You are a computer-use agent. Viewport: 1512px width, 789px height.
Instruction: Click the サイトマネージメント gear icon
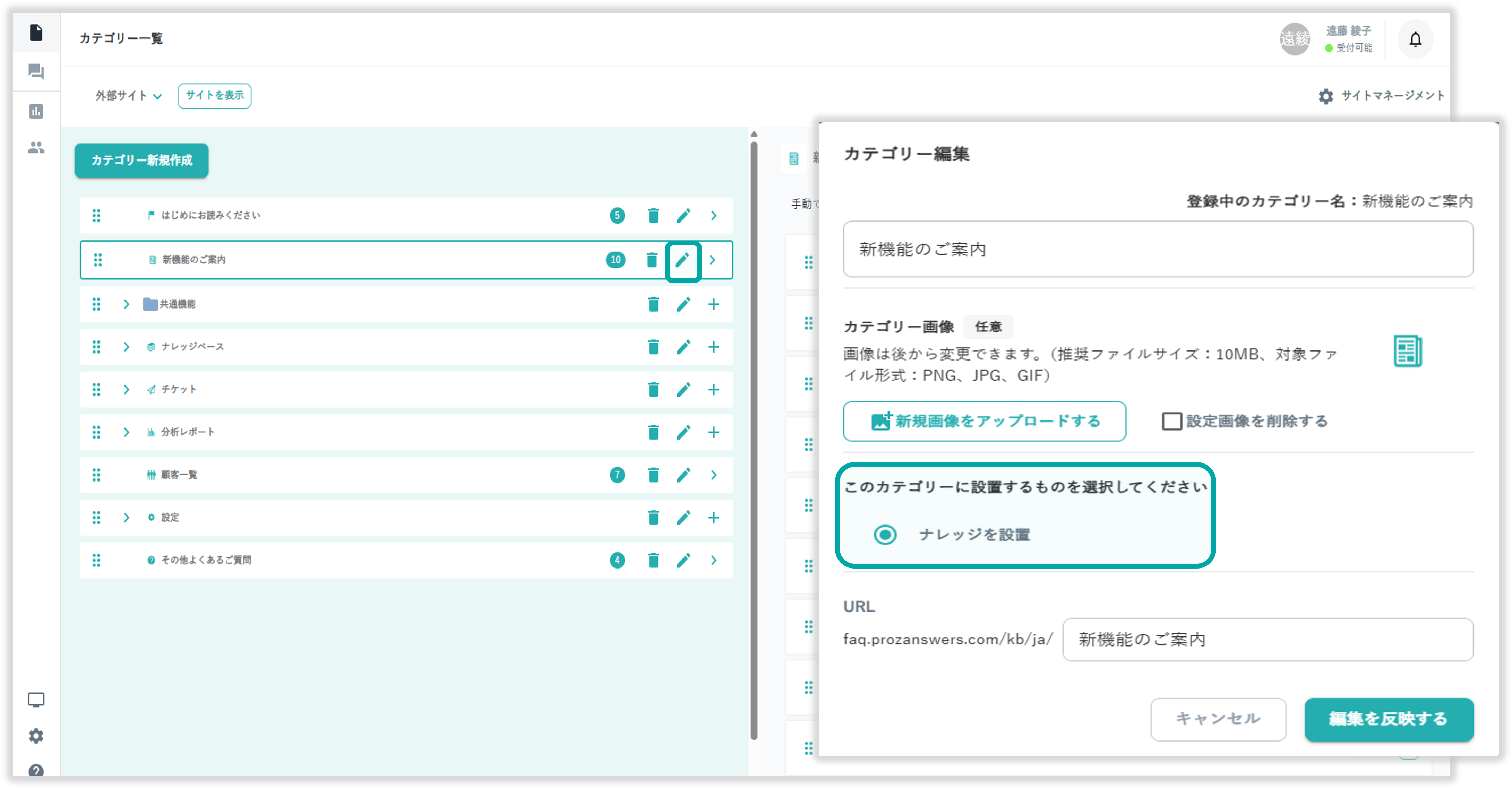[x=1325, y=96]
